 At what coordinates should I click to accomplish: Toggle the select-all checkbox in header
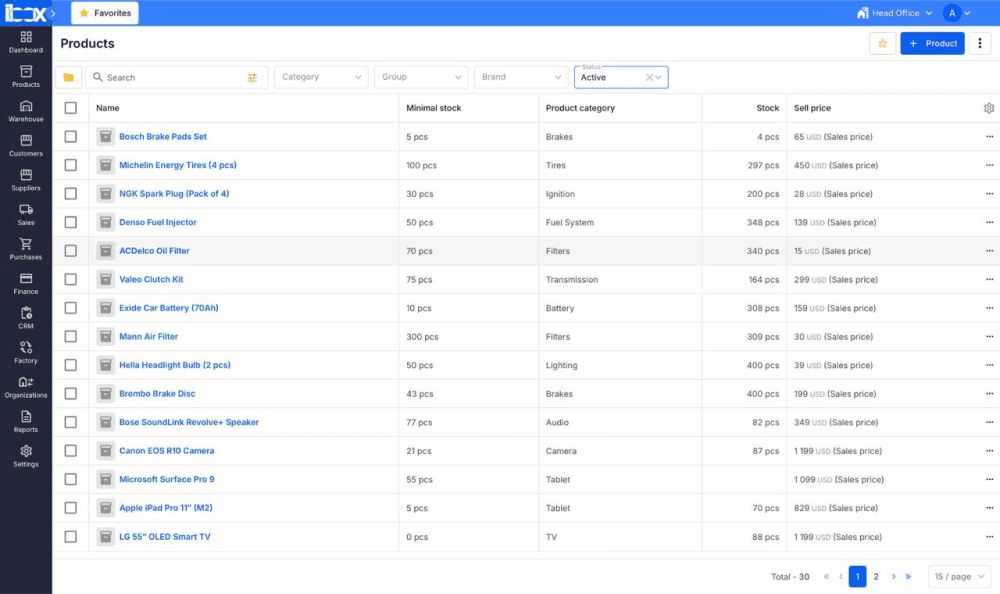pyautogui.click(x=71, y=108)
